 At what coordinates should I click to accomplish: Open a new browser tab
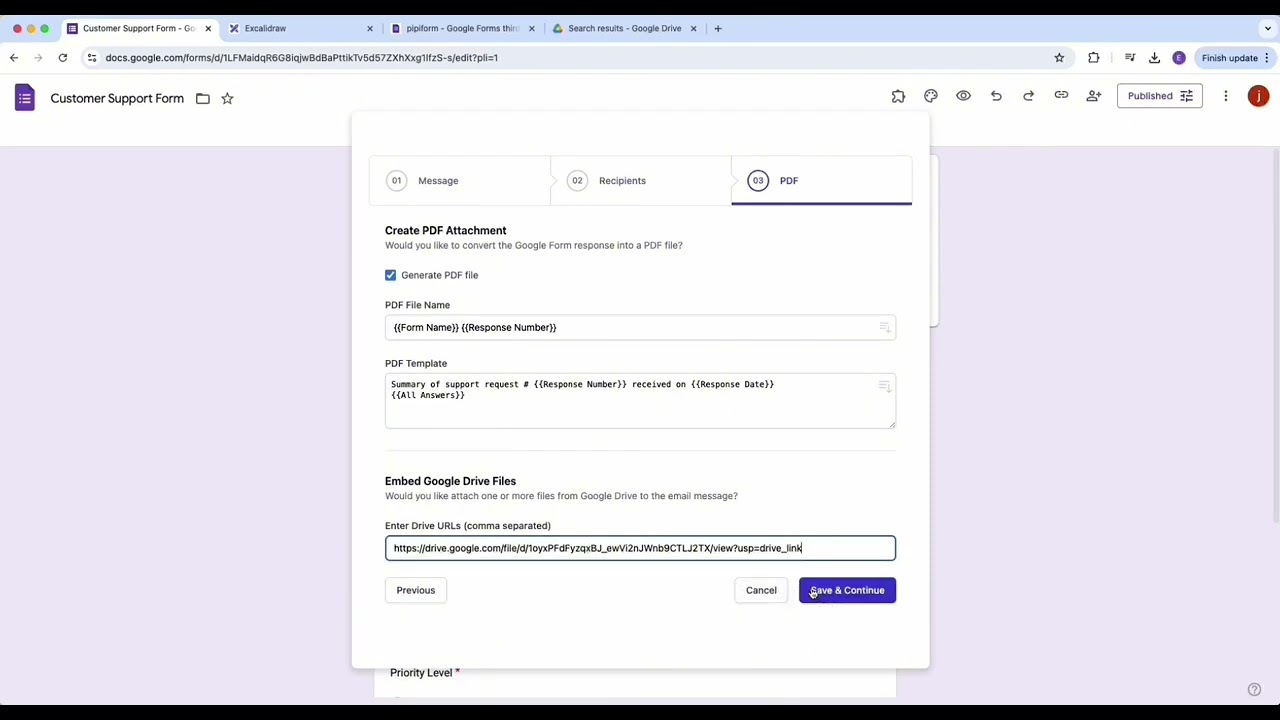718,28
